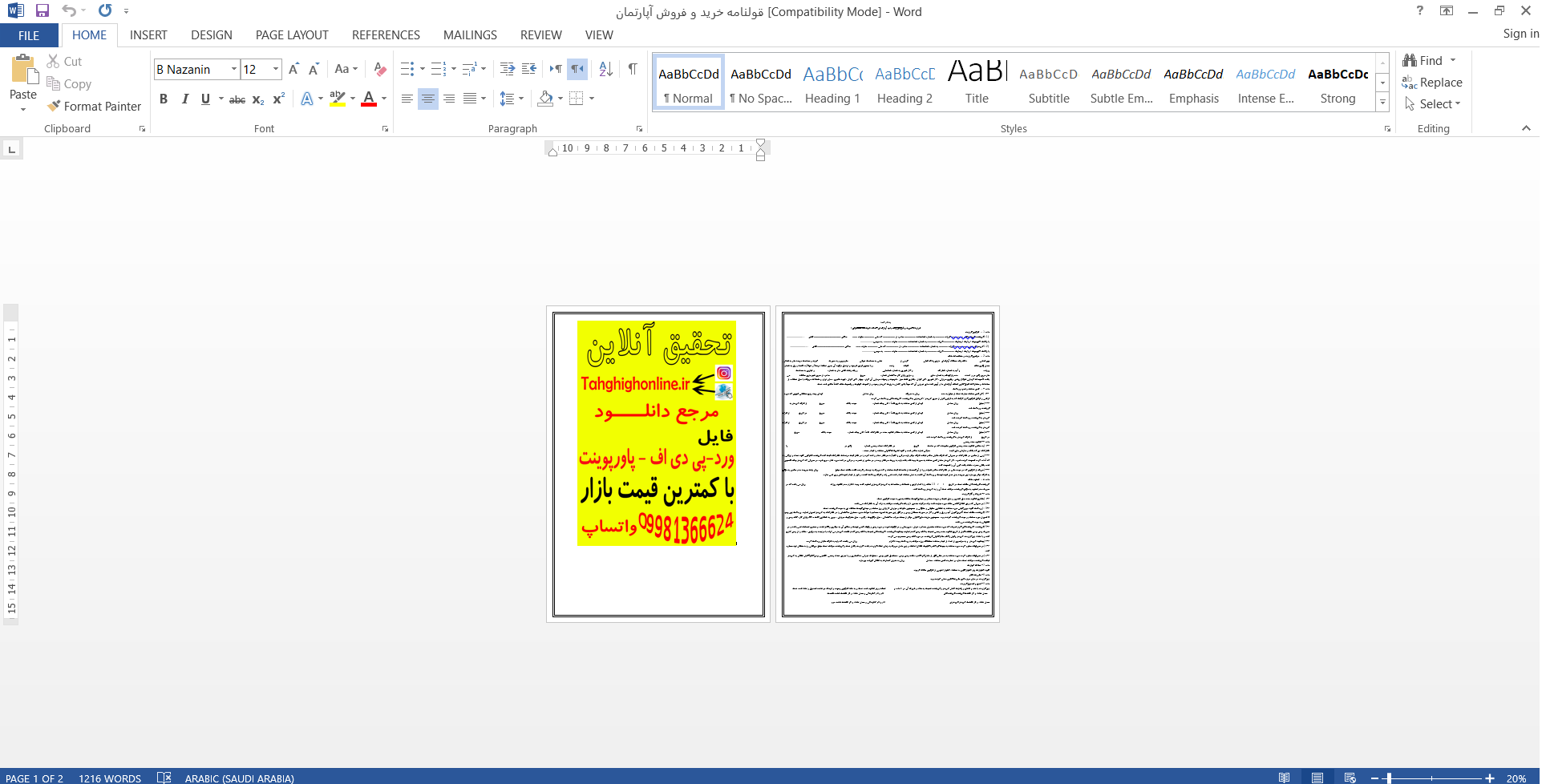Click the tab selector L box
Viewport: 1546px width, 784px height.
11,149
